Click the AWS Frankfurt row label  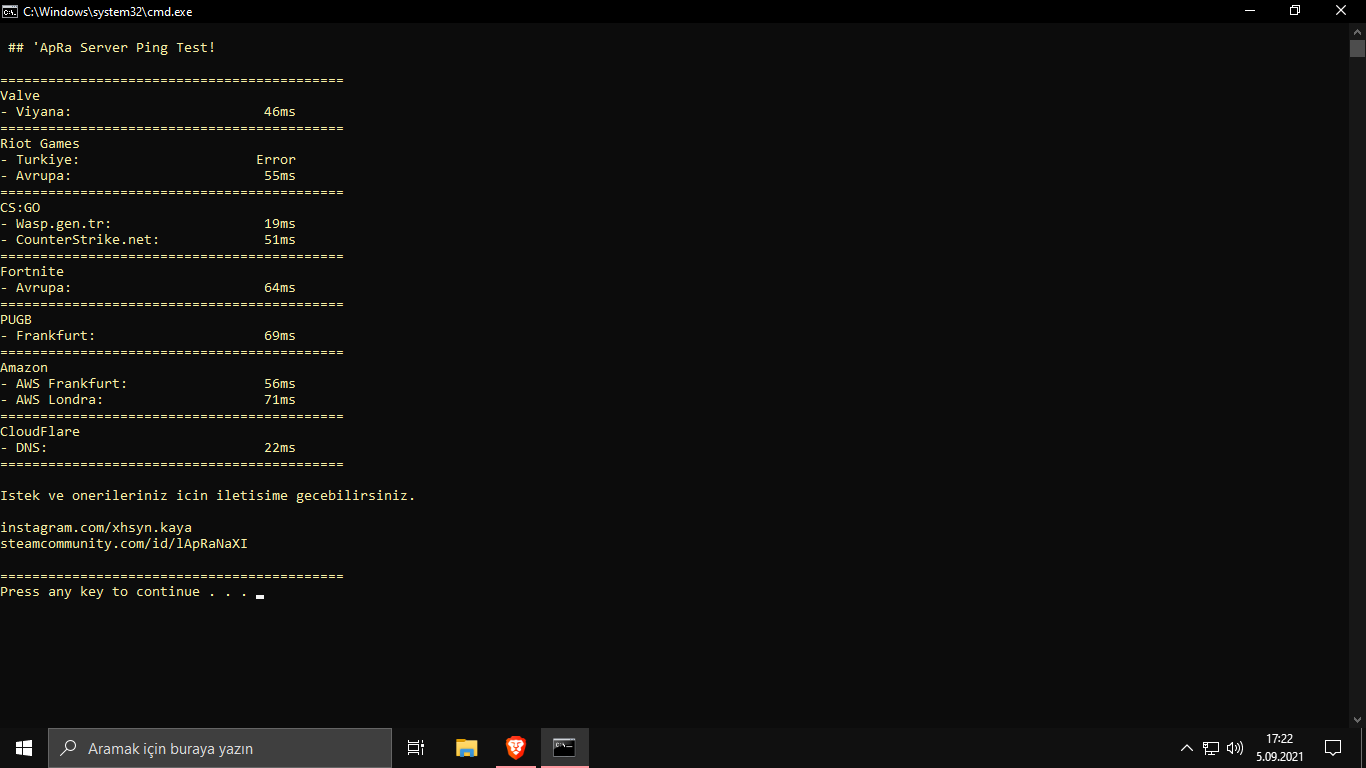(x=72, y=384)
